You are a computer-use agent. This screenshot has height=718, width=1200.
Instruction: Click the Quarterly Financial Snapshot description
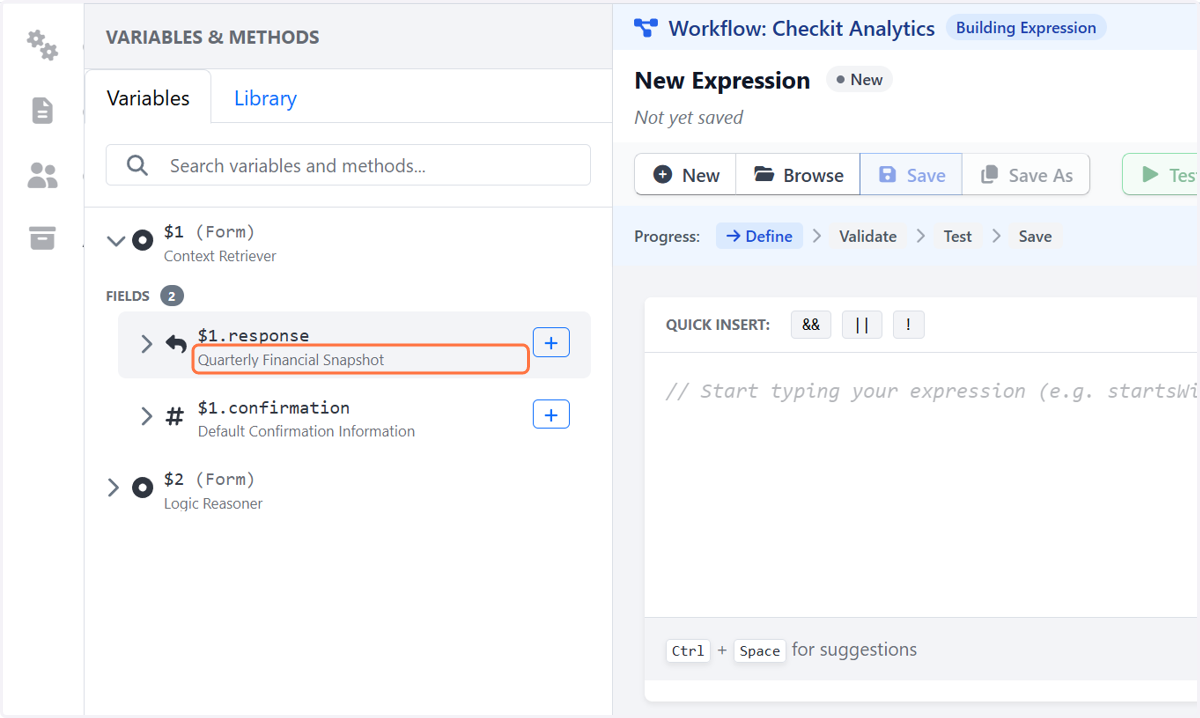coord(291,360)
